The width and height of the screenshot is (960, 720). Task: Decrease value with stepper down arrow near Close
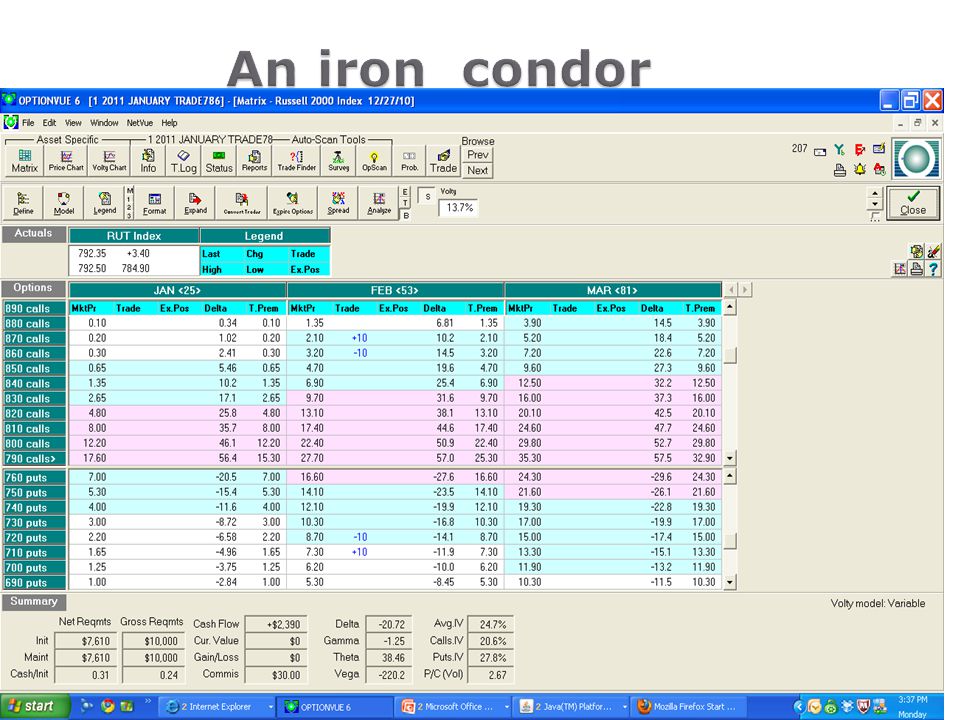tap(875, 204)
